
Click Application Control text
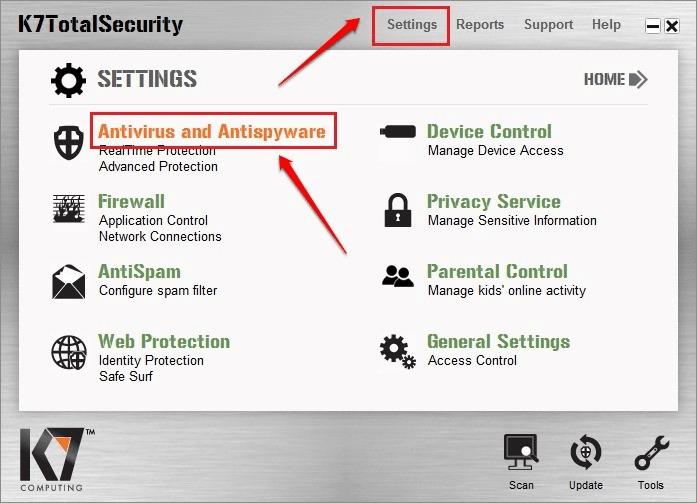point(153,220)
